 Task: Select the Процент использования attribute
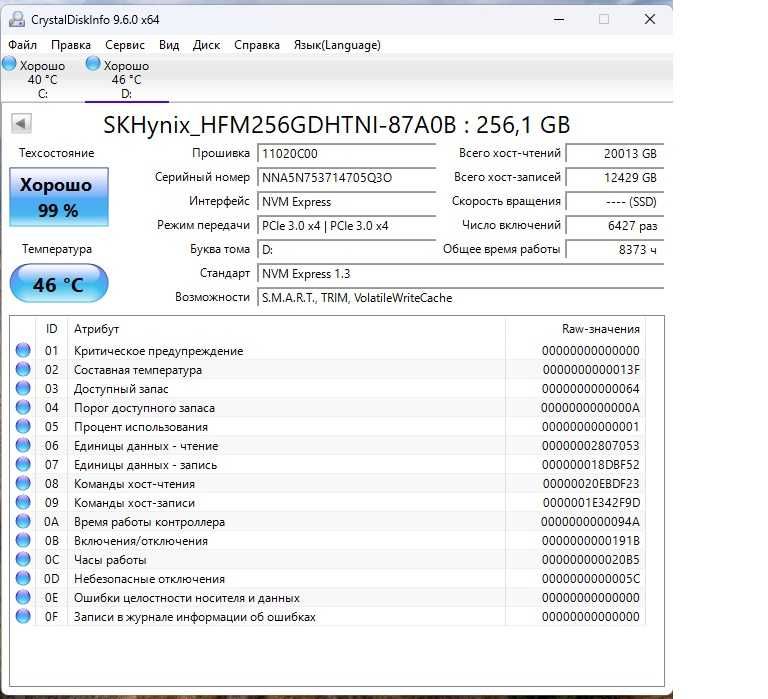[141, 427]
